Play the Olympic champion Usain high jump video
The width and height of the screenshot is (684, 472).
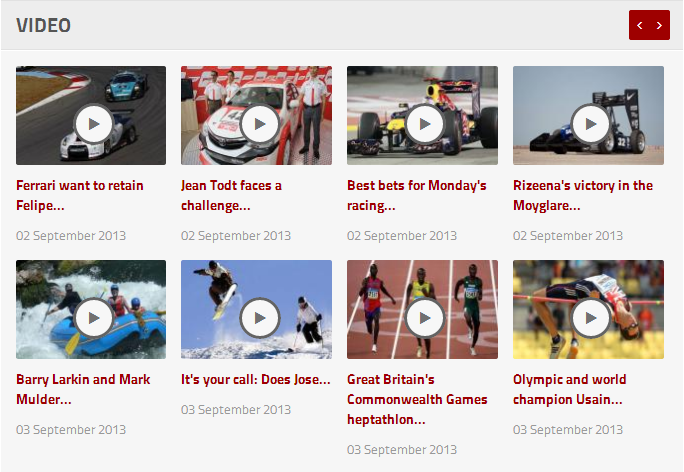591,318
